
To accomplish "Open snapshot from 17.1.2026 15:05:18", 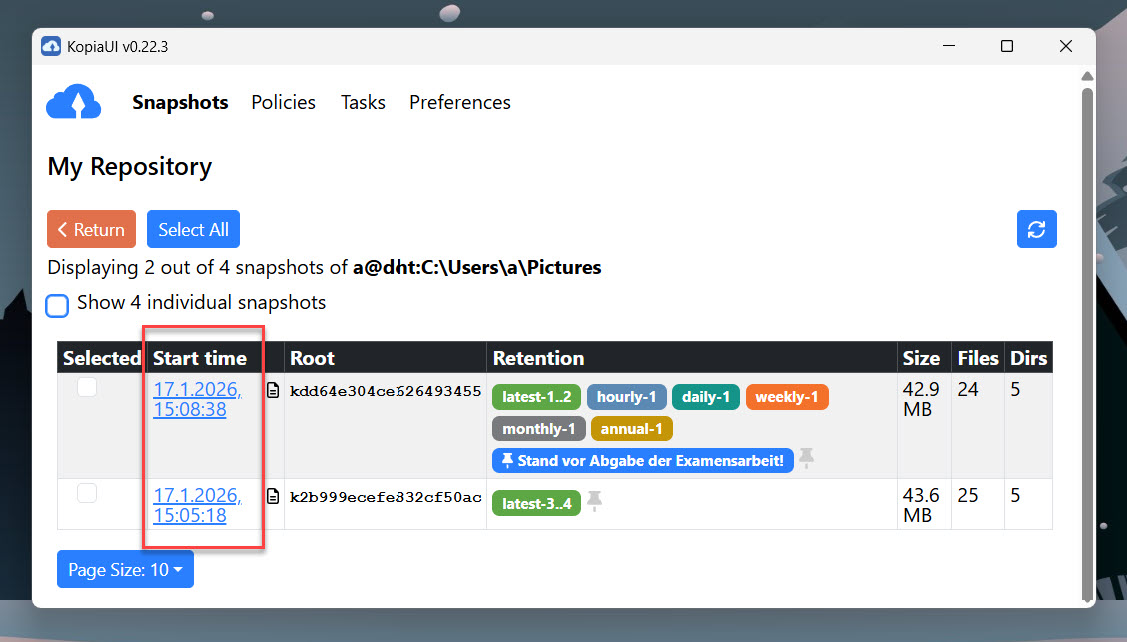I will coord(197,505).
